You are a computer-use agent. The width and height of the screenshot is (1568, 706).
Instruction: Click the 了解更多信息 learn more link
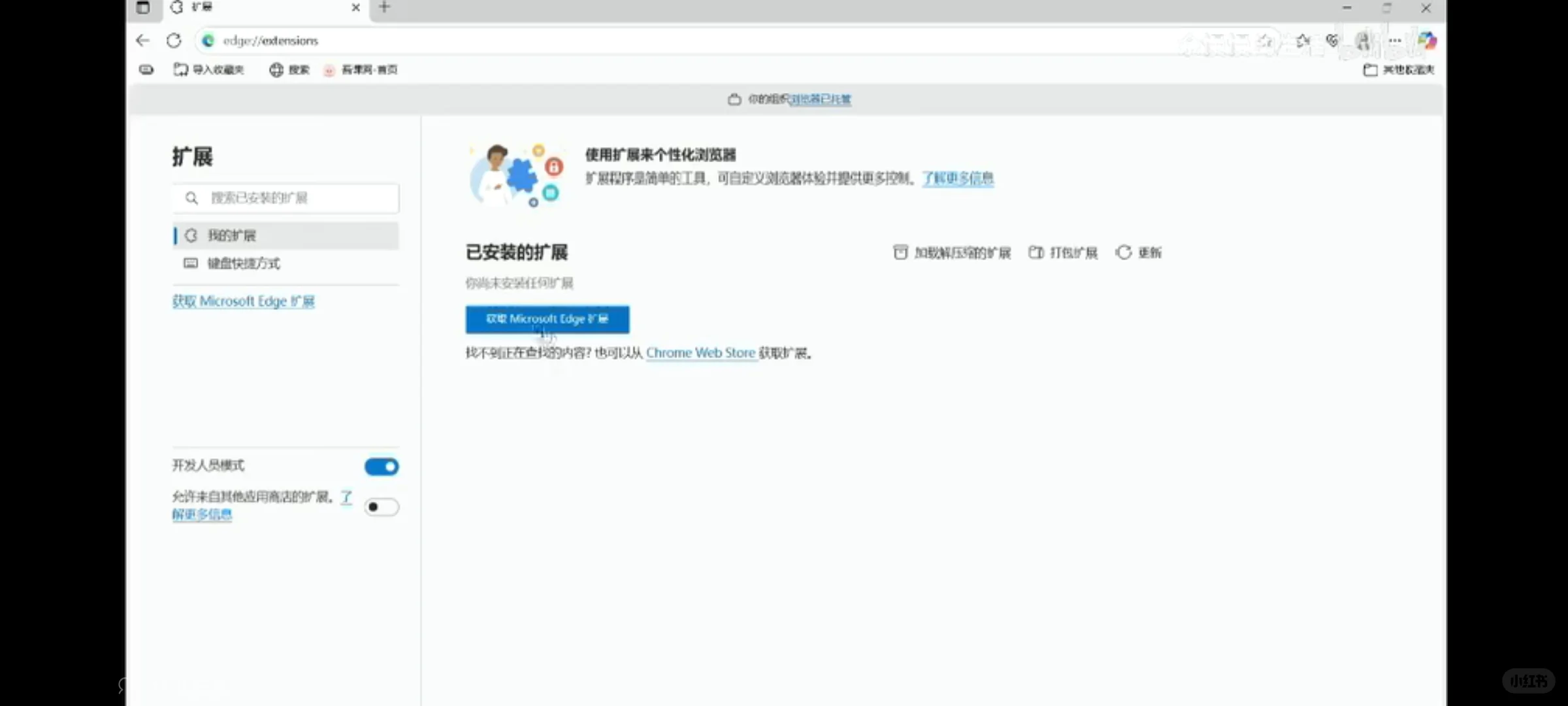pyautogui.click(x=958, y=178)
